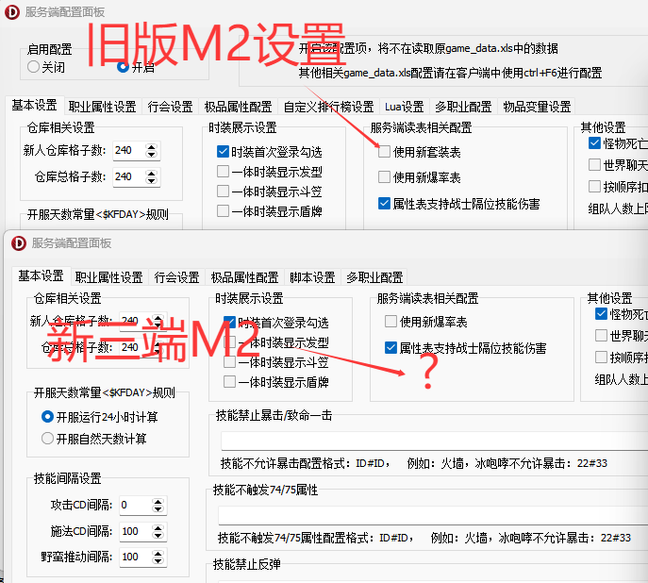Click the app icon in the lower window title bar
Image resolution: width=648 pixels, height=583 pixels.
17,242
